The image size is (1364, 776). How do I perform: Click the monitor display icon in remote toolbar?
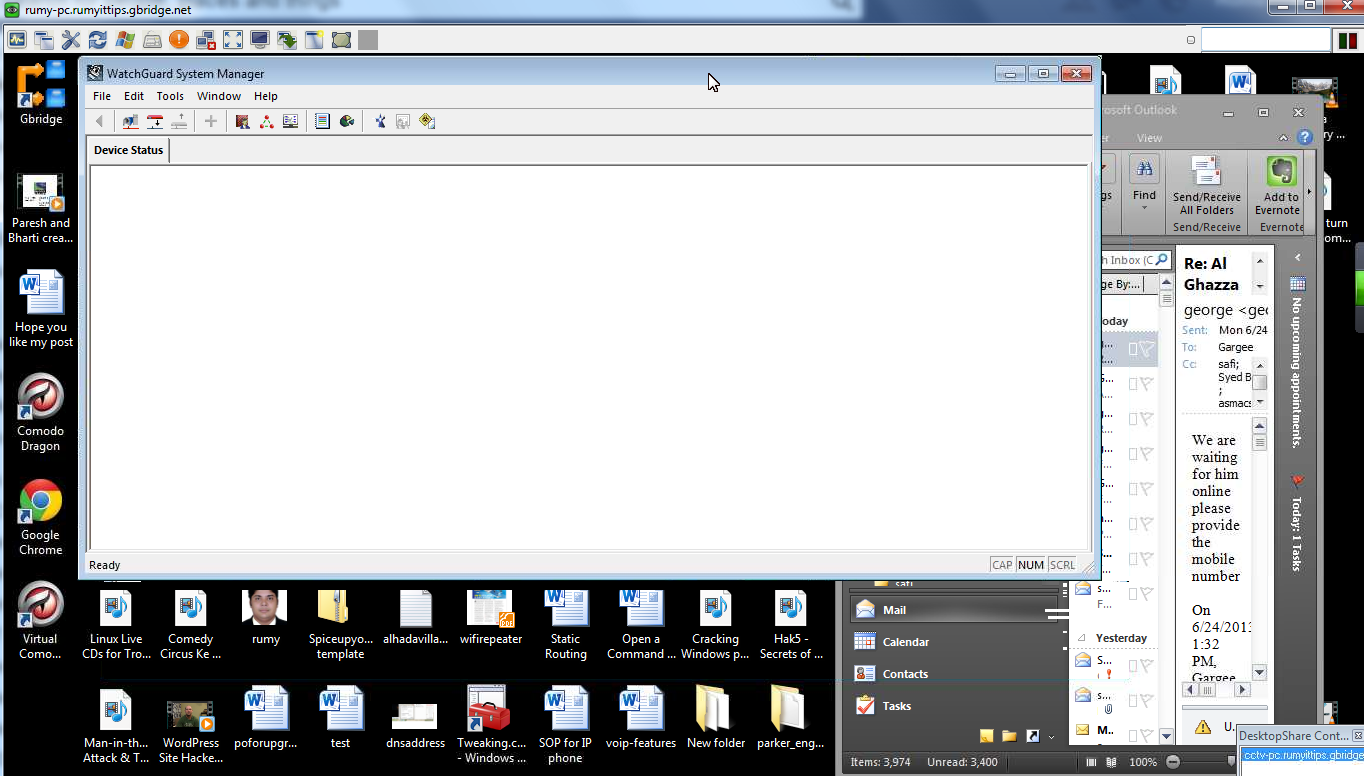tap(260, 40)
